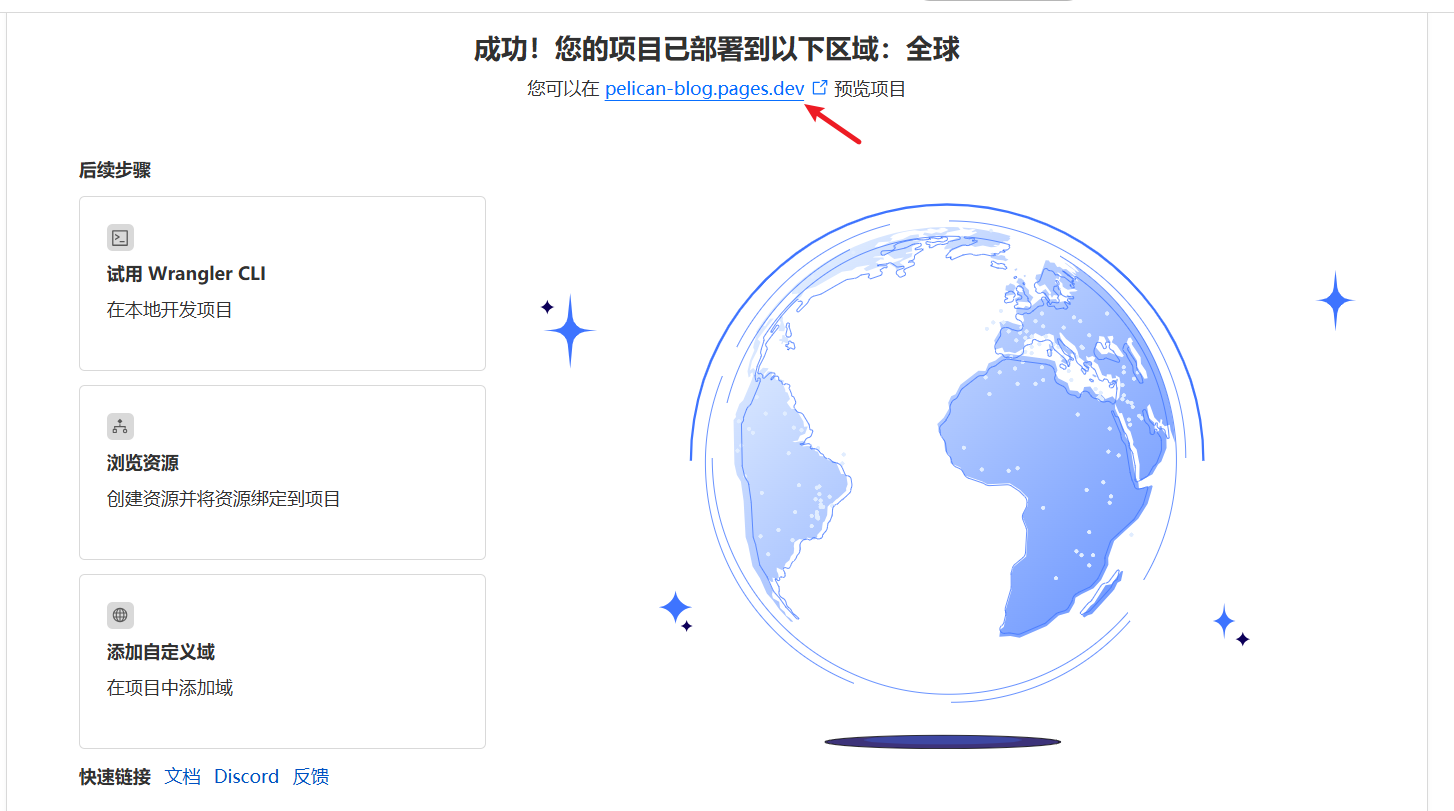Click "创建资源并将资源绑定到项目" description
1454x811 pixels.
point(224,498)
